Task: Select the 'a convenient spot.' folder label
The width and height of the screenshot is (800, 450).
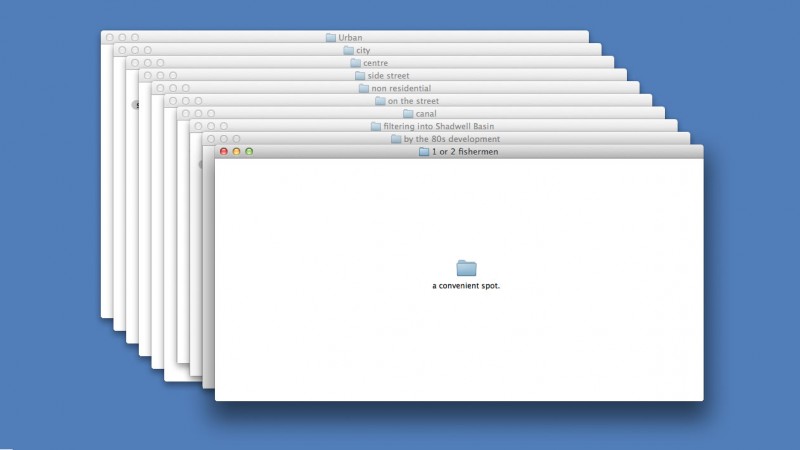Action: [466, 286]
